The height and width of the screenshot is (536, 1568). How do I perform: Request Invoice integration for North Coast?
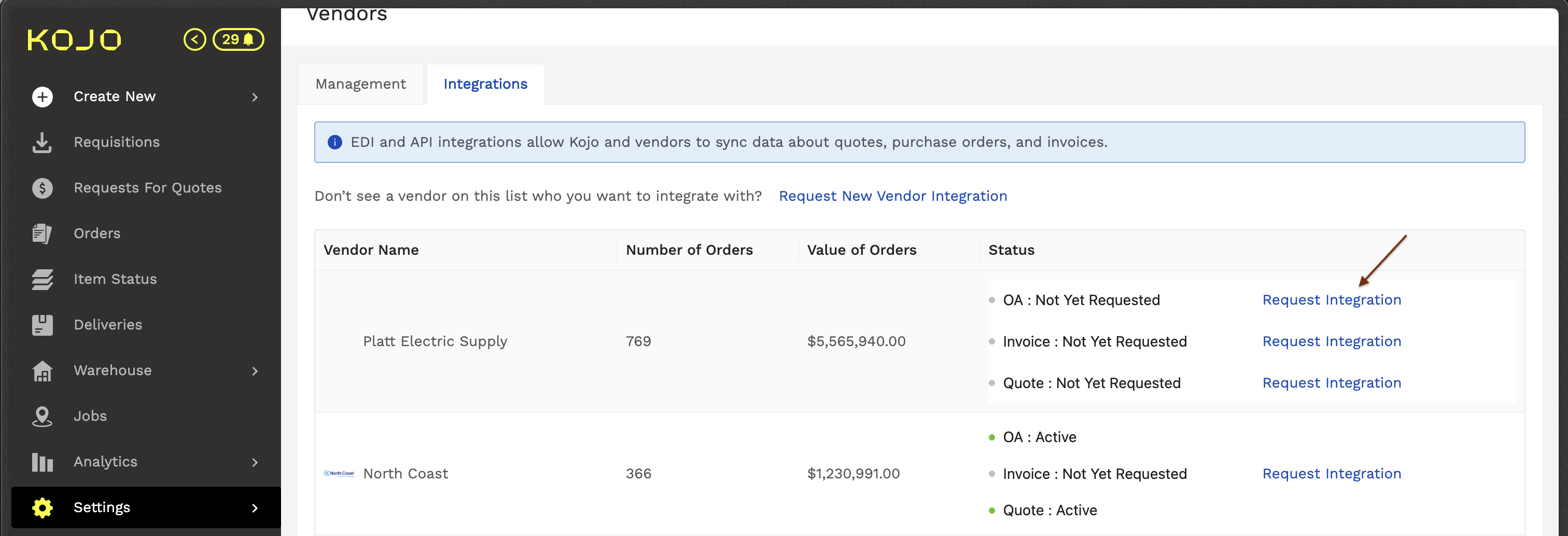(x=1331, y=473)
